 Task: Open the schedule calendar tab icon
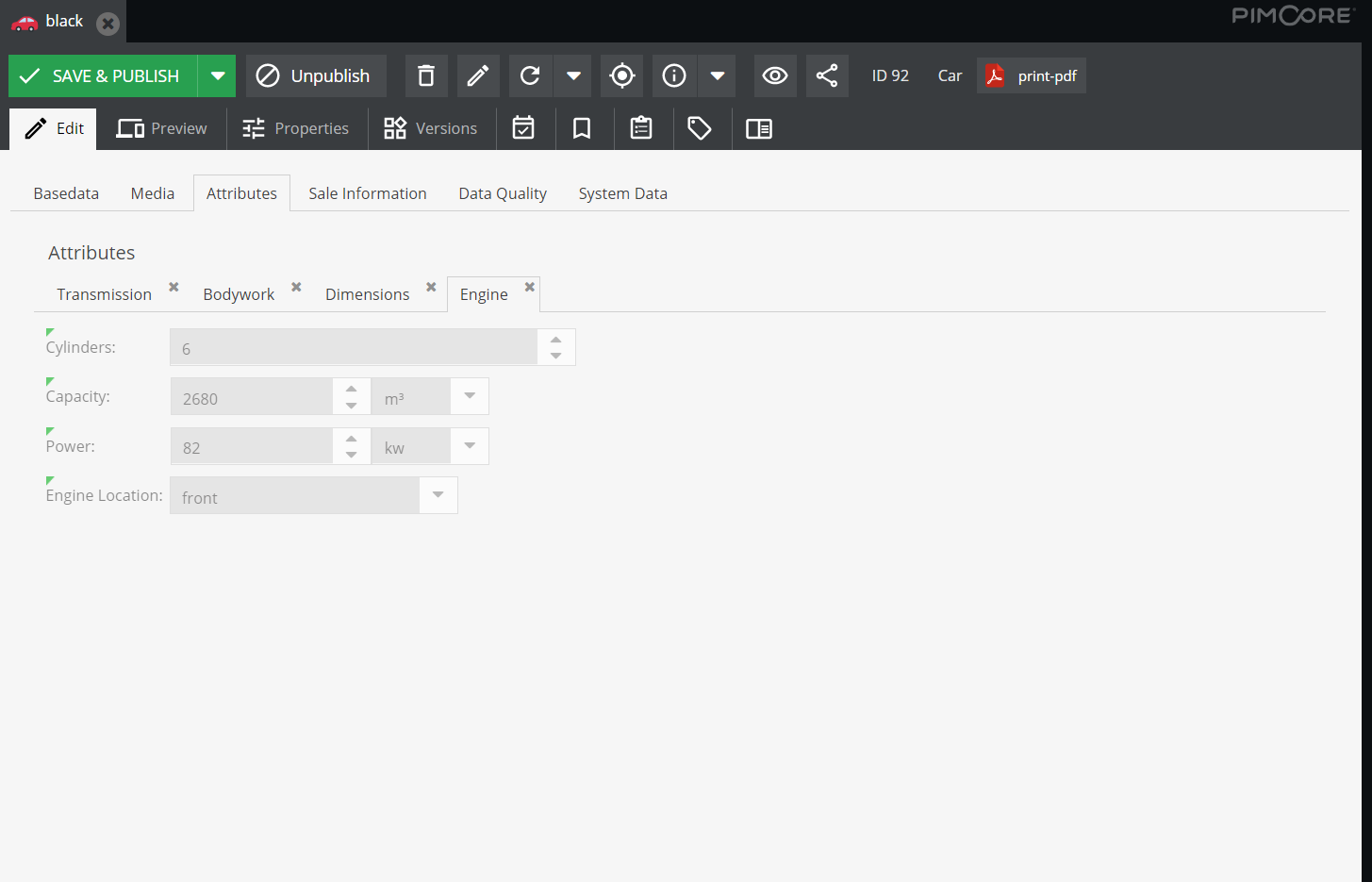pos(523,129)
